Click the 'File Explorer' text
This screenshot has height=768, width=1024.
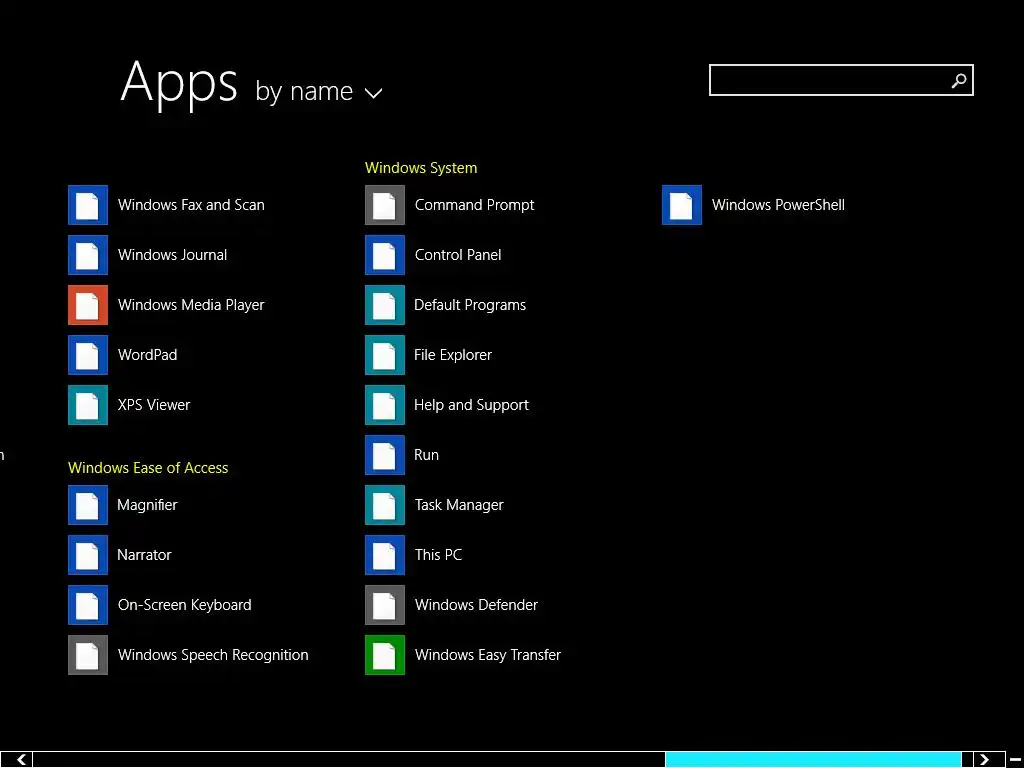click(453, 355)
